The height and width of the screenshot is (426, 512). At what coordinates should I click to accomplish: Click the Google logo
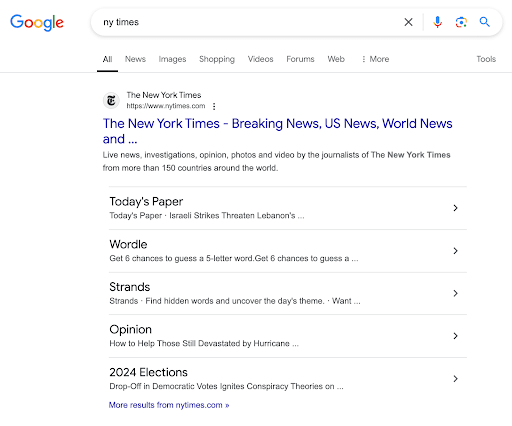(x=37, y=23)
